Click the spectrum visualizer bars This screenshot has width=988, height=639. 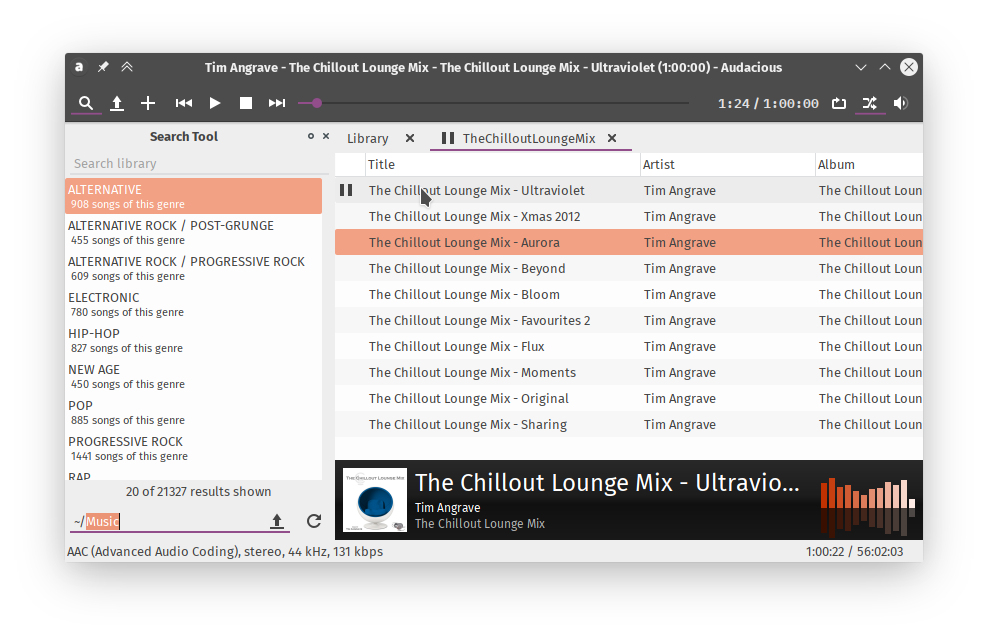click(868, 506)
